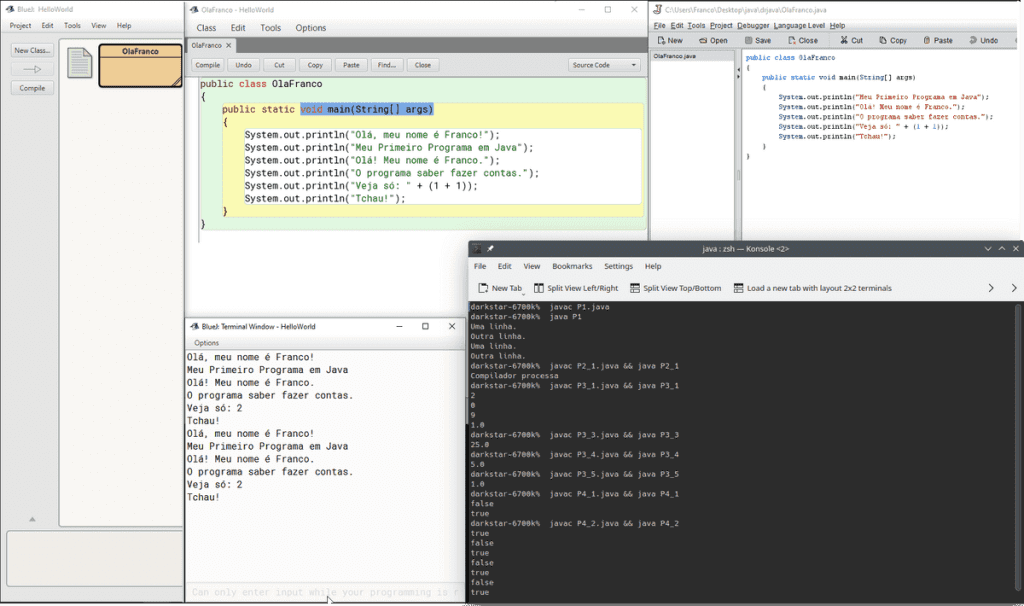Open Bookmarks menu in Konsole

point(571,266)
